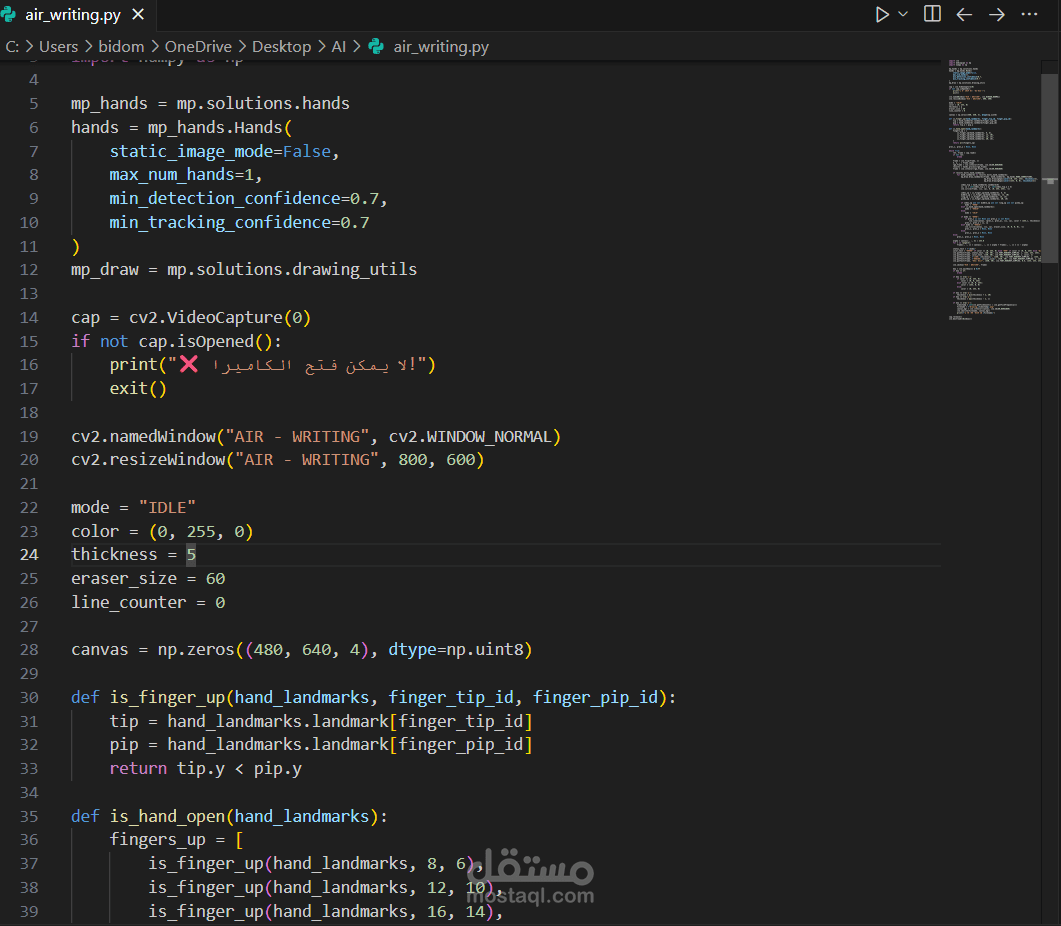Screen dimensions: 1061x926
Task: Navigate forward with the right arrow
Action: click(997, 14)
